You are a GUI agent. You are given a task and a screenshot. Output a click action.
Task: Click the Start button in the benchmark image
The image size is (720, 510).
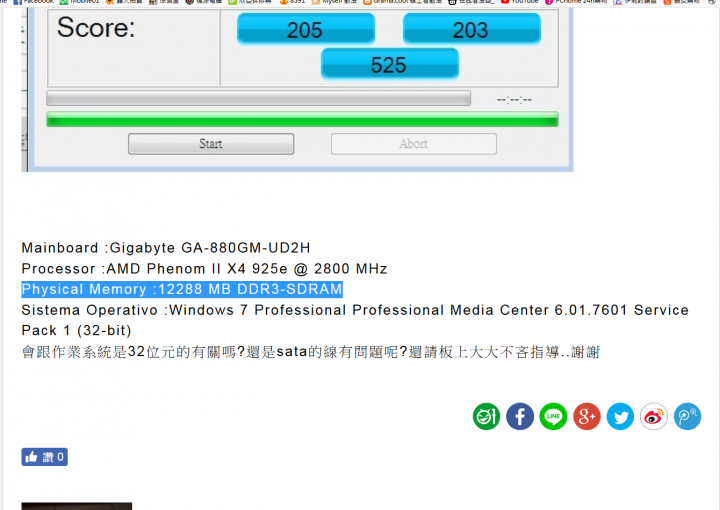coord(211,144)
